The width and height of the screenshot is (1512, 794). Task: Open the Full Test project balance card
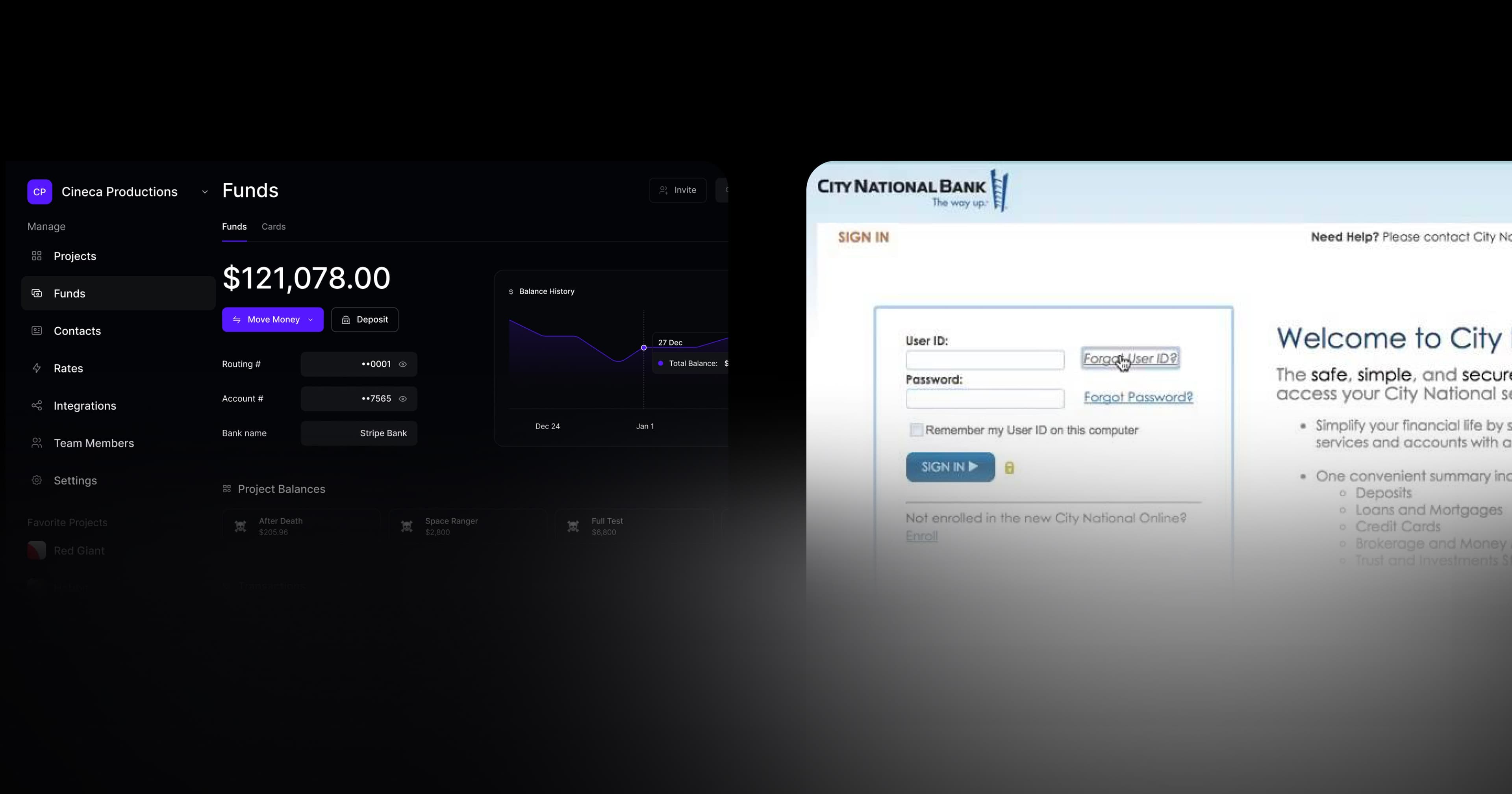click(x=634, y=526)
